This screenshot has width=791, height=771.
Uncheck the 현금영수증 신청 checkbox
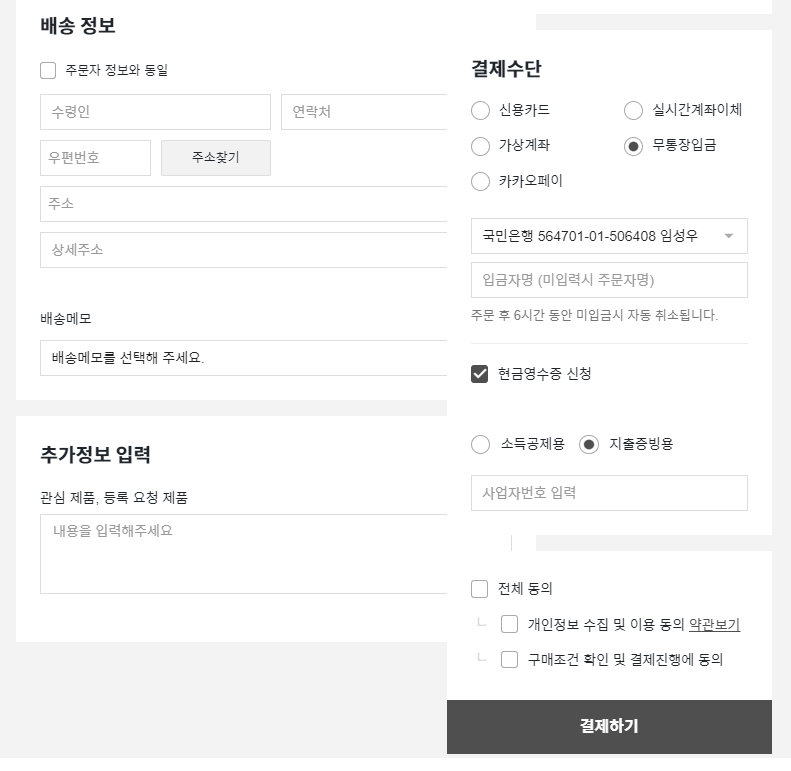click(480, 374)
